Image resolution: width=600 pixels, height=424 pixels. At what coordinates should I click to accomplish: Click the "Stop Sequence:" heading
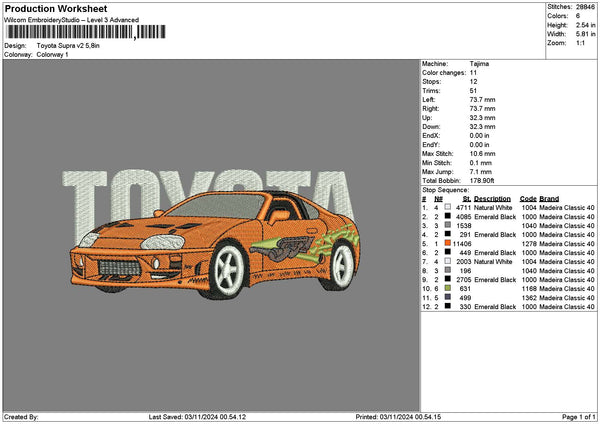(445, 190)
